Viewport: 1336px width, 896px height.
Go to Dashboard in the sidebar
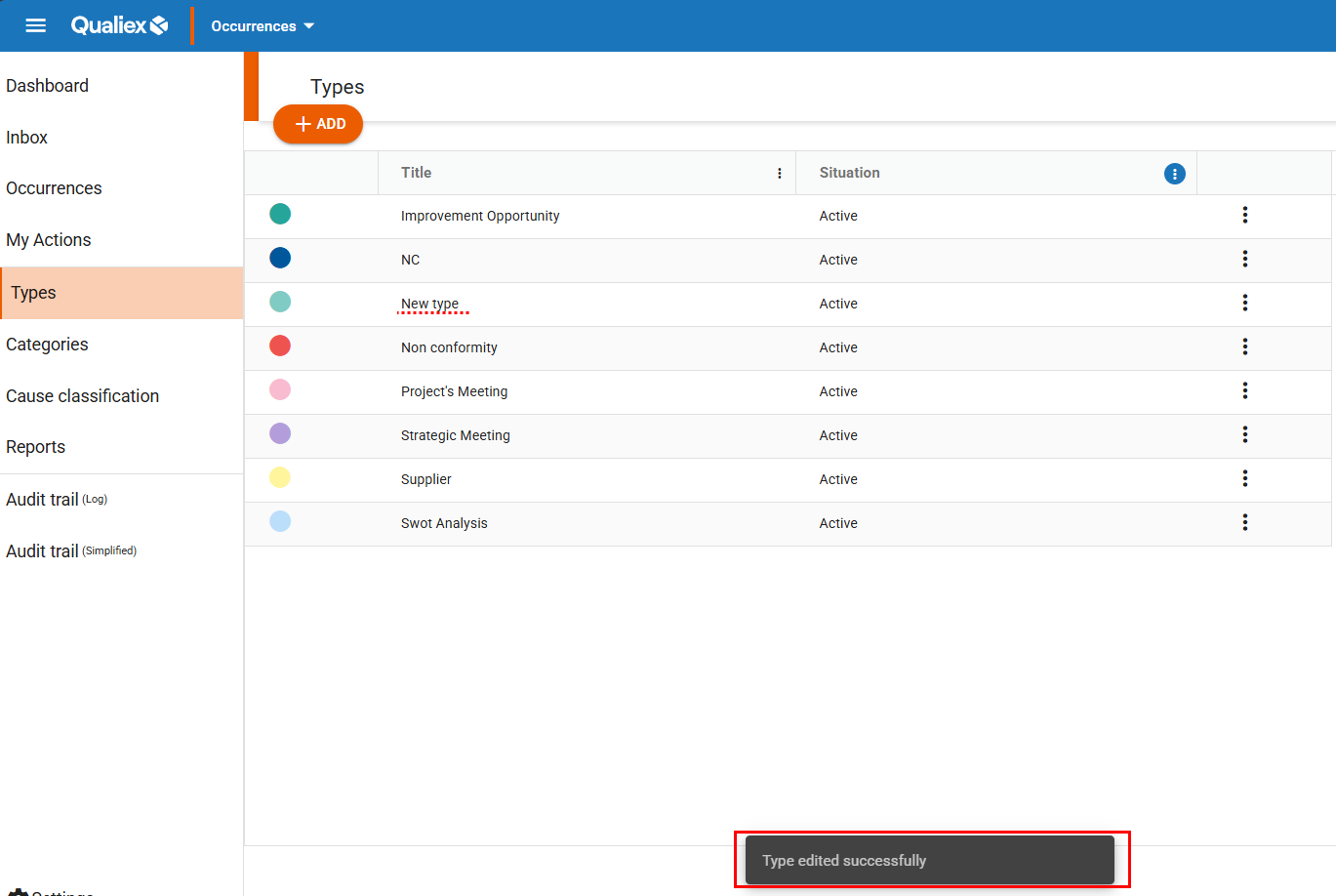[x=47, y=86]
